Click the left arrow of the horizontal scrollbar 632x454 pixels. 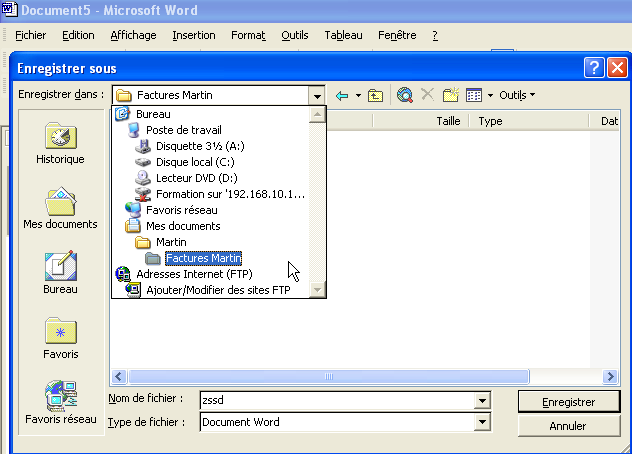(x=119, y=377)
